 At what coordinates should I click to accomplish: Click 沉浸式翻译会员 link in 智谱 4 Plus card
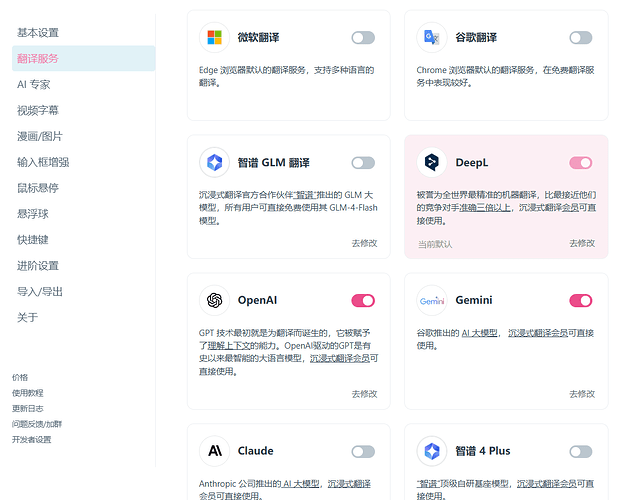click(x=547, y=484)
